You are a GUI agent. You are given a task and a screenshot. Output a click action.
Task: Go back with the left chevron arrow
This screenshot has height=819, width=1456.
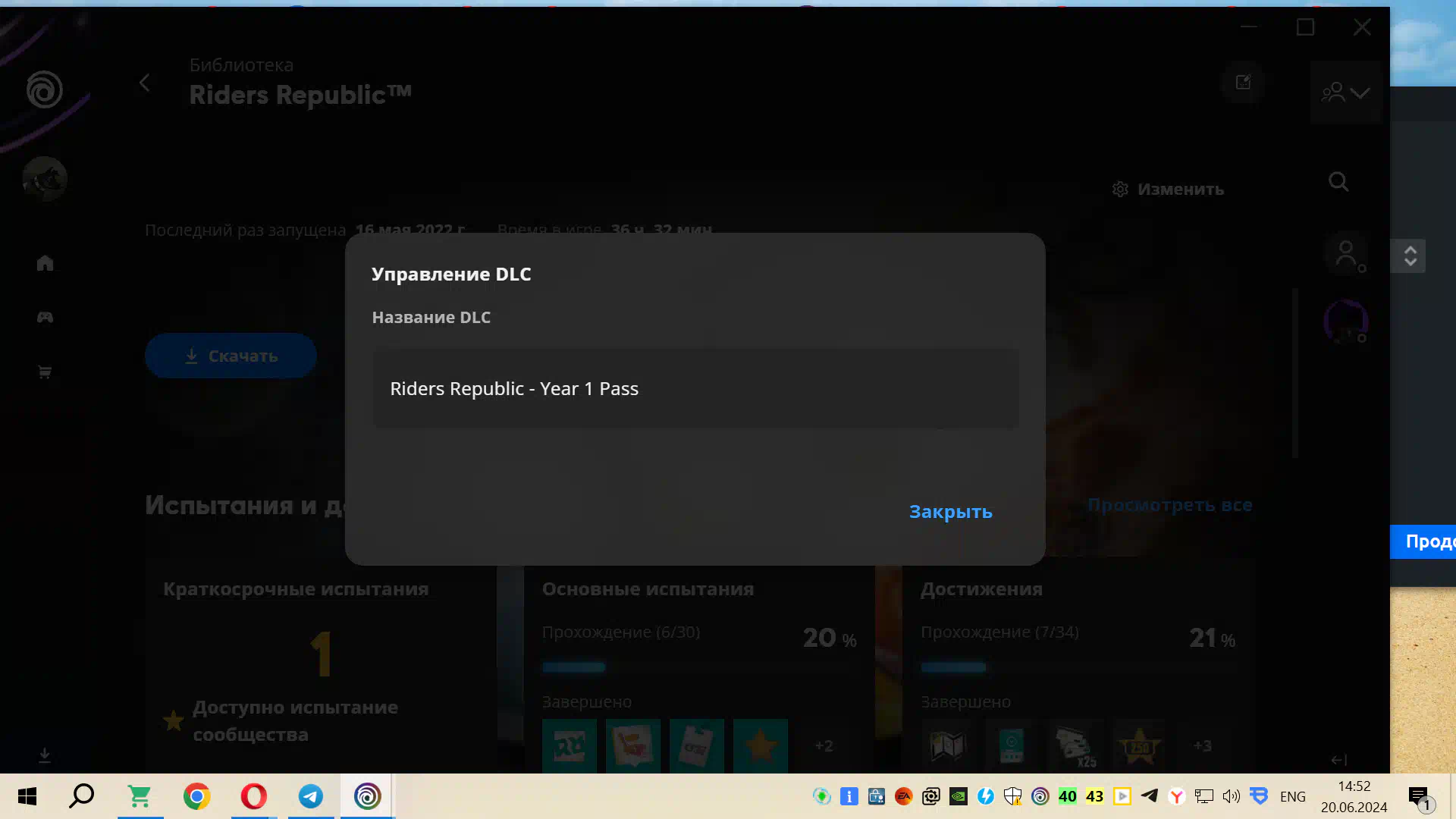coord(145,83)
